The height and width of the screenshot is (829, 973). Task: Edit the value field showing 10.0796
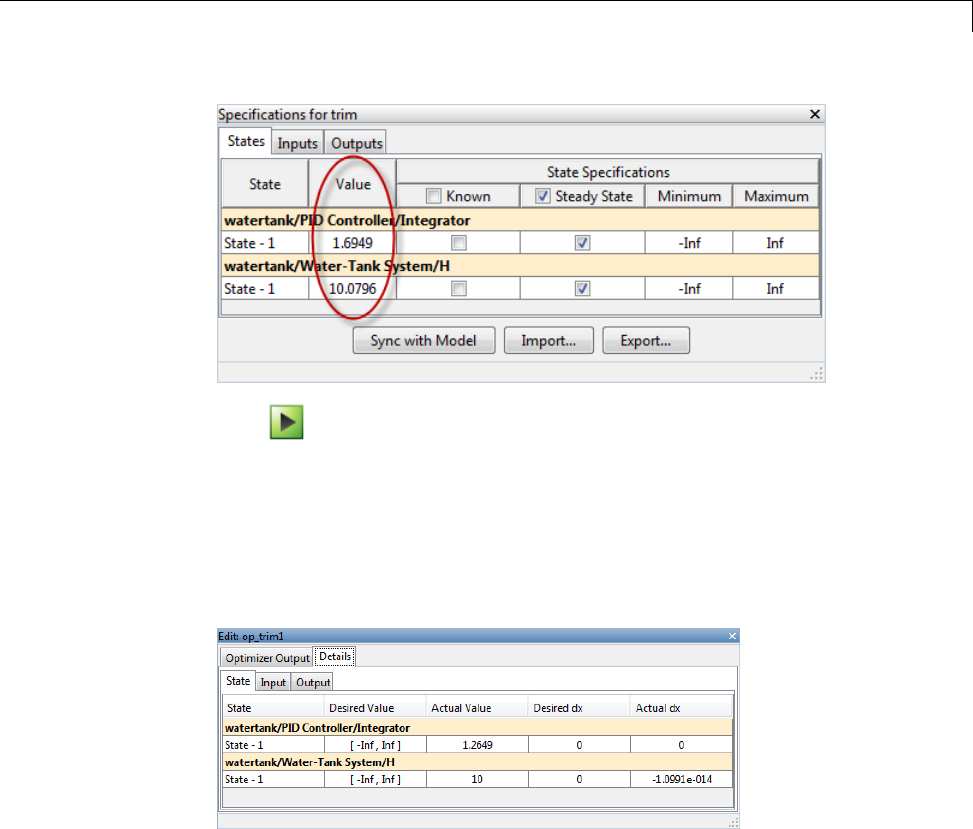352,289
